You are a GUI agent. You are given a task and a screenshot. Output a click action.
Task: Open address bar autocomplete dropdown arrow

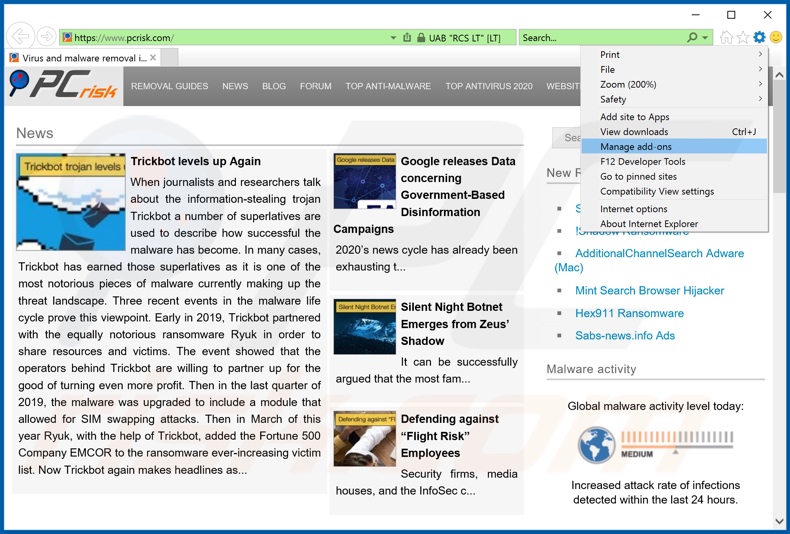coord(393,38)
